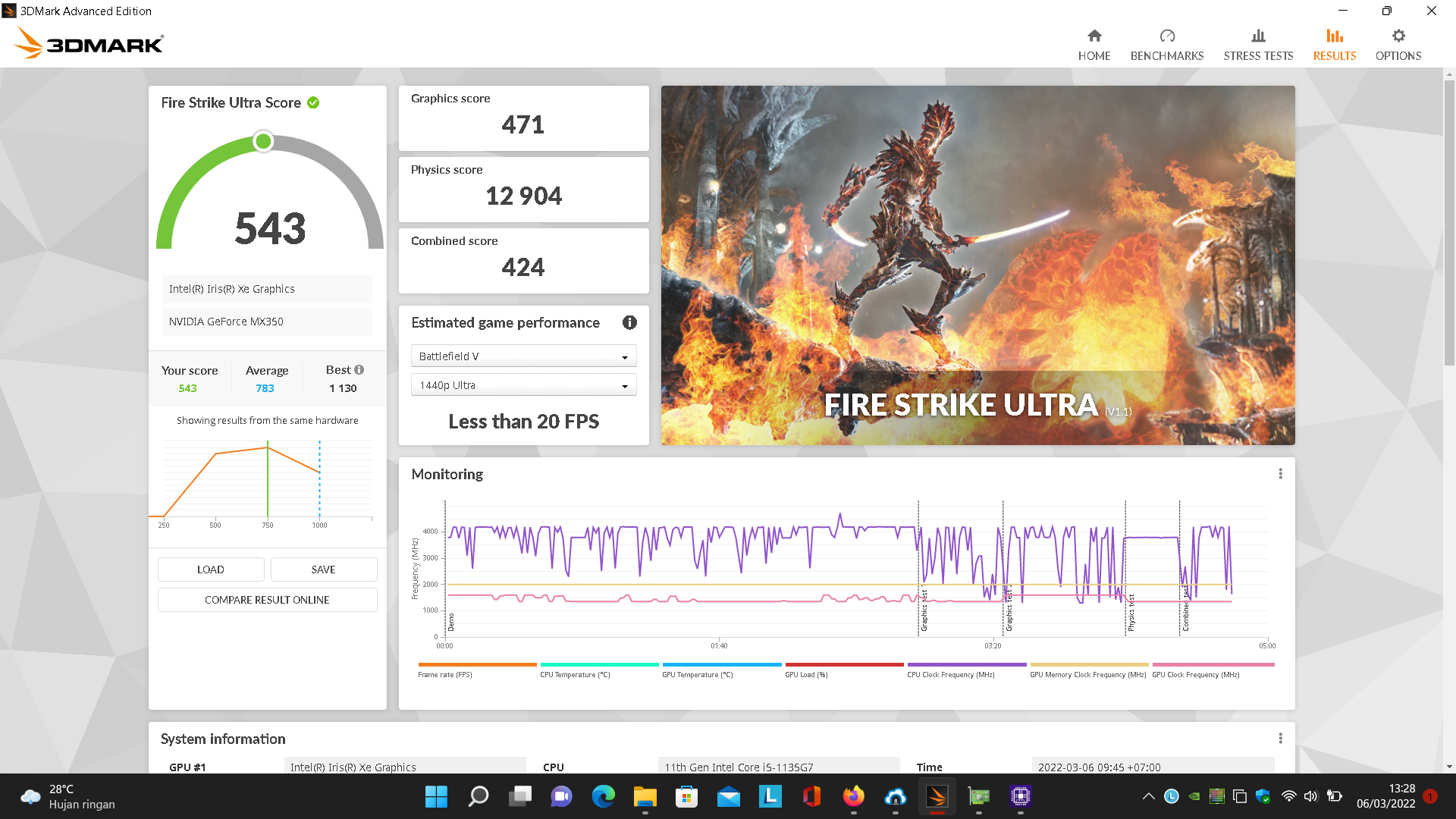Open the HOME tab
The height and width of the screenshot is (819, 1456).
pyautogui.click(x=1094, y=45)
